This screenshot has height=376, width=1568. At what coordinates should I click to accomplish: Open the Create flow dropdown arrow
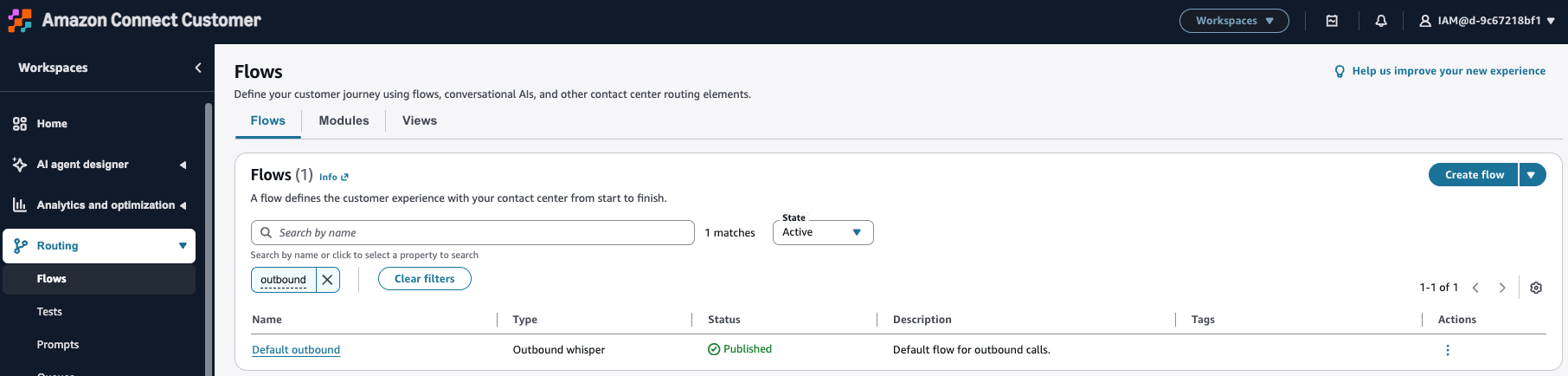click(1532, 175)
